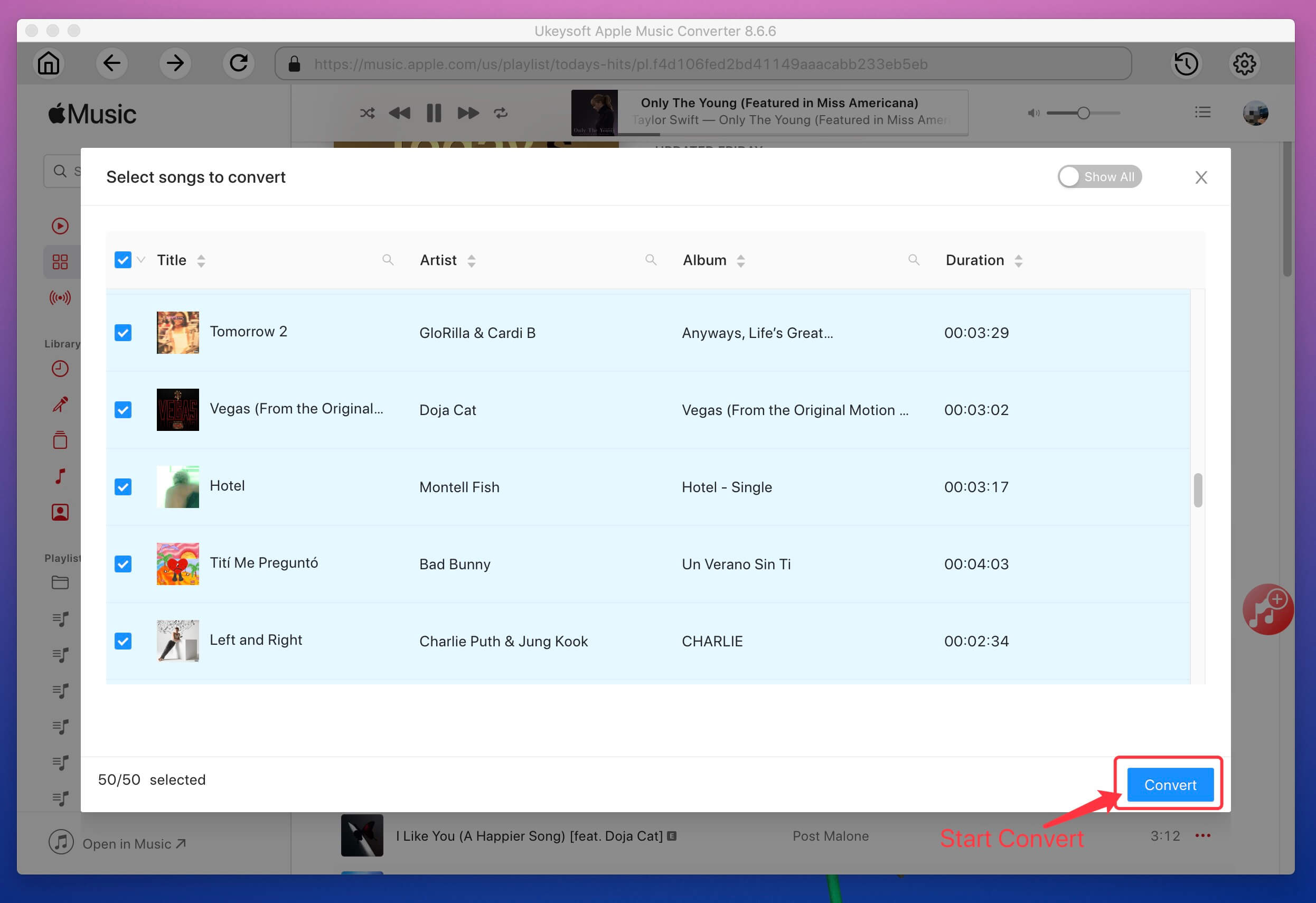This screenshot has width=1316, height=903.
Task: Click the pause button icon
Action: coord(434,113)
